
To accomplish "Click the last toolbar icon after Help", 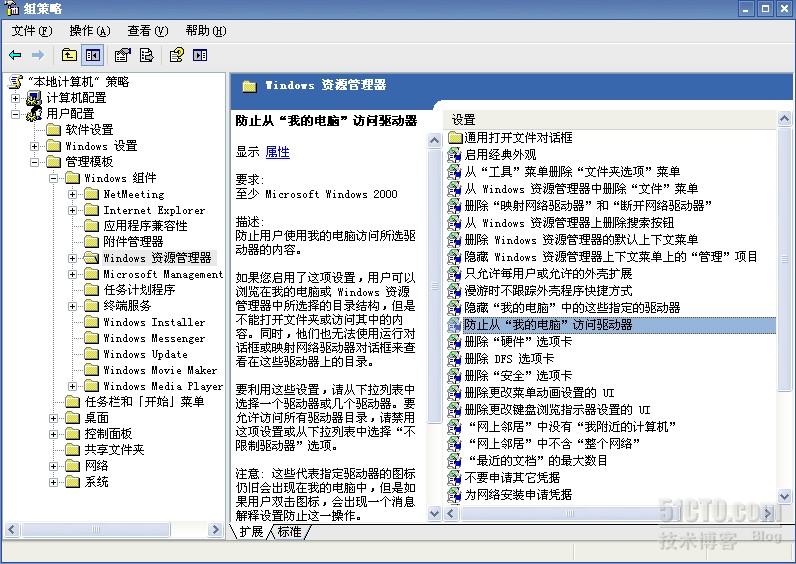I will 200,55.
